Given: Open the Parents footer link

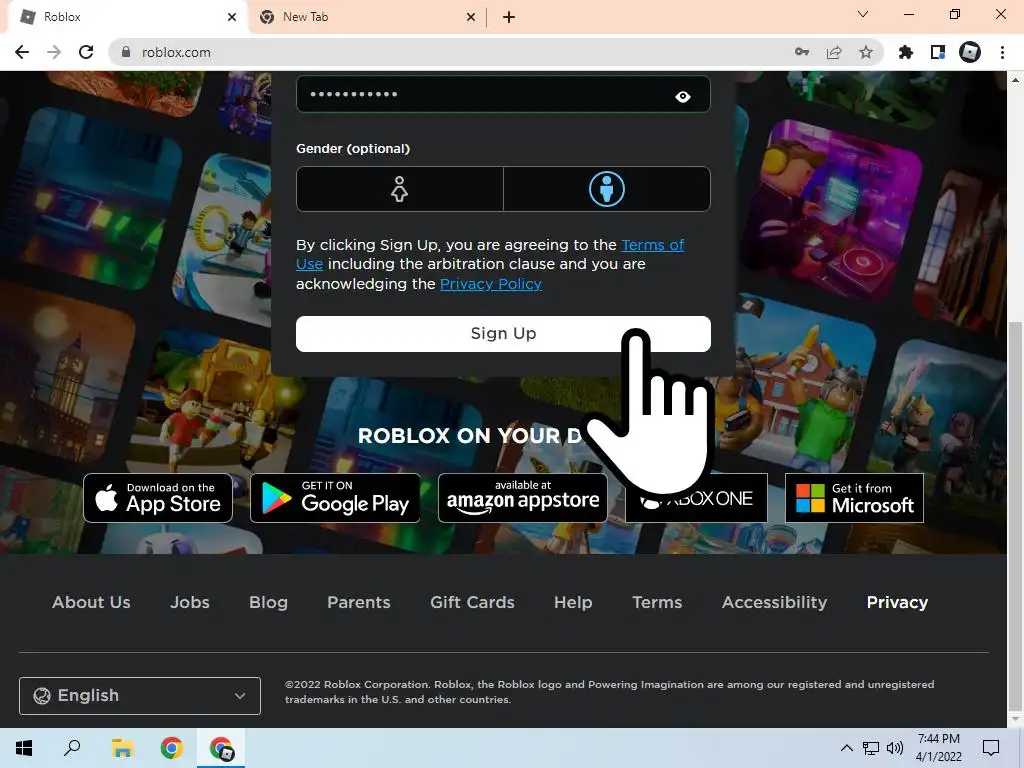Looking at the screenshot, I should (x=359, y=602).
